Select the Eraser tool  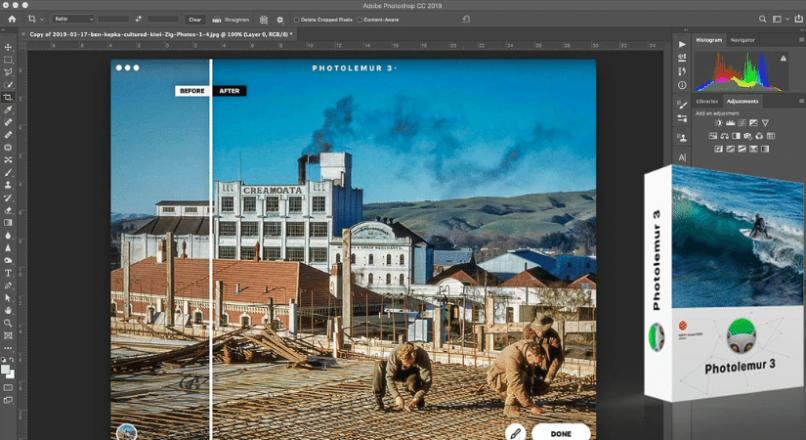(x=8, y=210)
